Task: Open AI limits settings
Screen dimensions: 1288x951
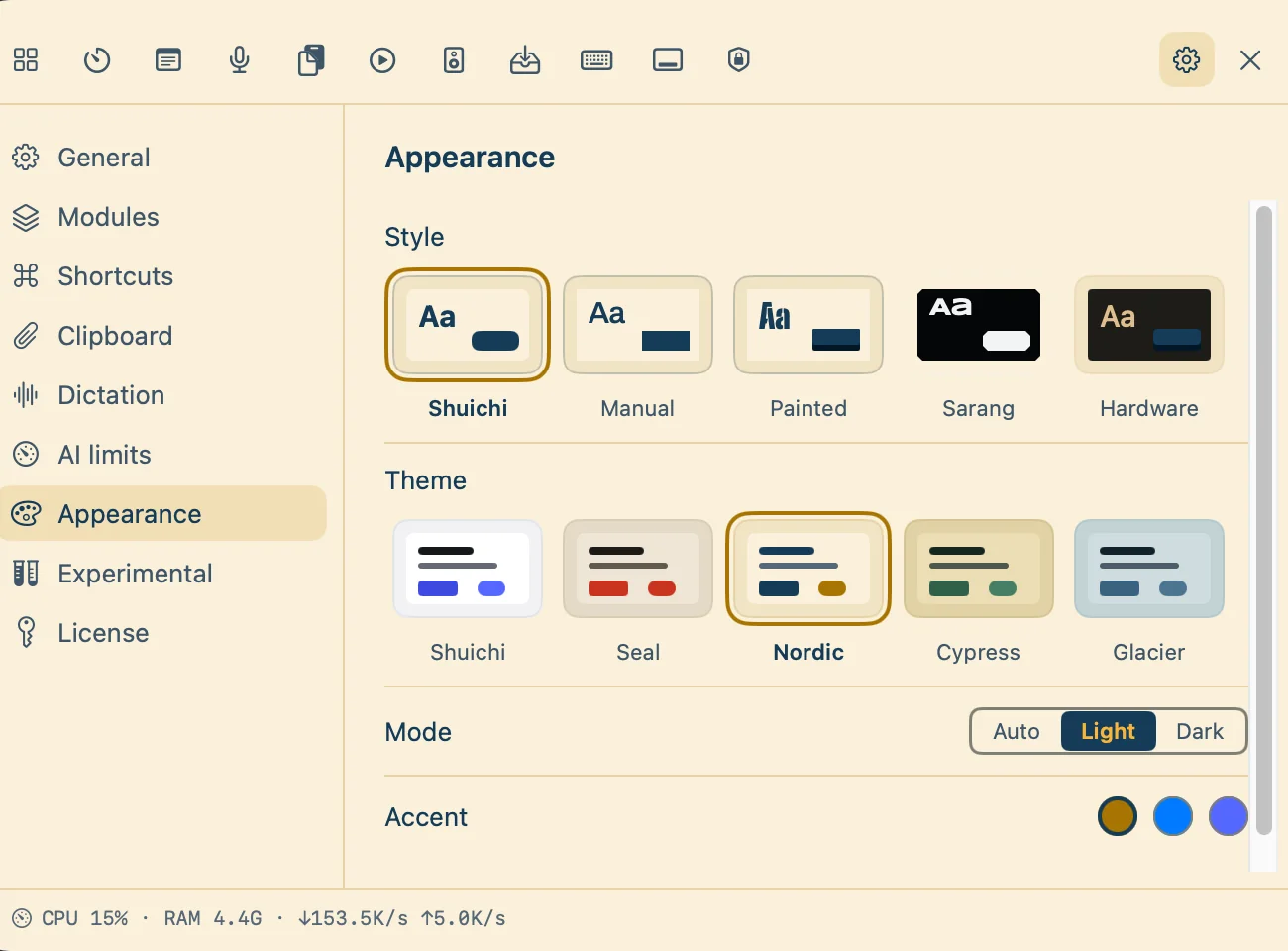Action: pos(163,455)
